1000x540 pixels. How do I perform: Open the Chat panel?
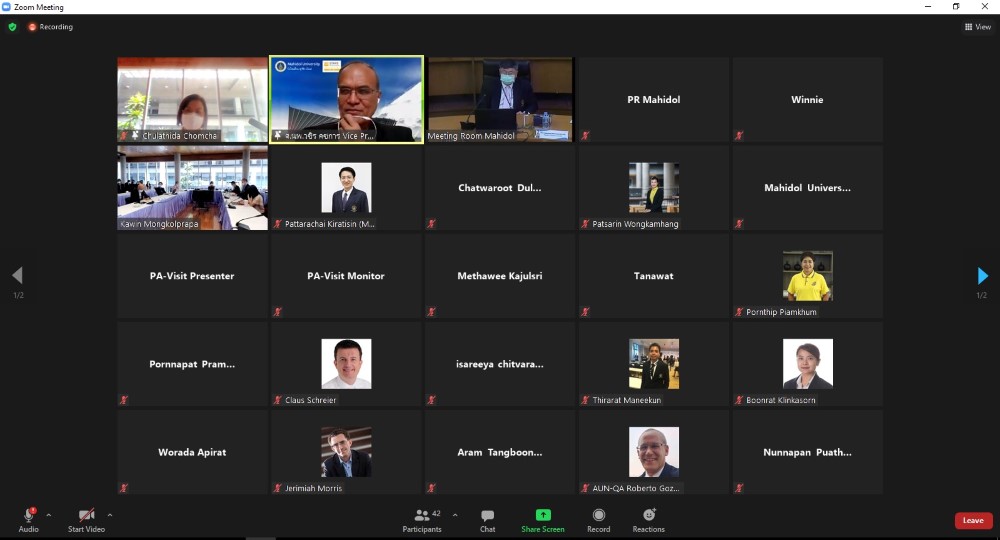coord(487,518)
